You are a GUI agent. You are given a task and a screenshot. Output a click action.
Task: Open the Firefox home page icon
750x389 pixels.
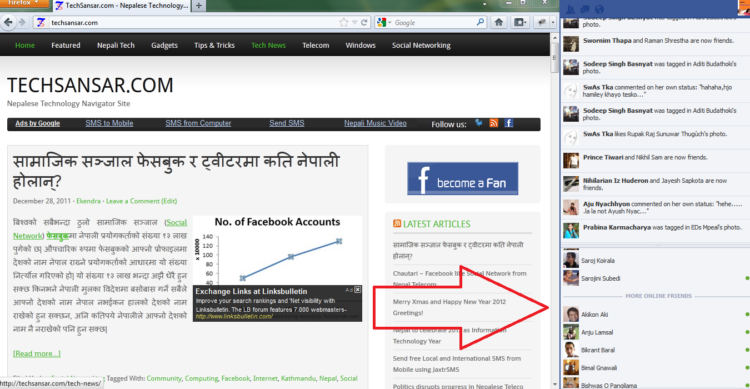click(x=498, y=22)
